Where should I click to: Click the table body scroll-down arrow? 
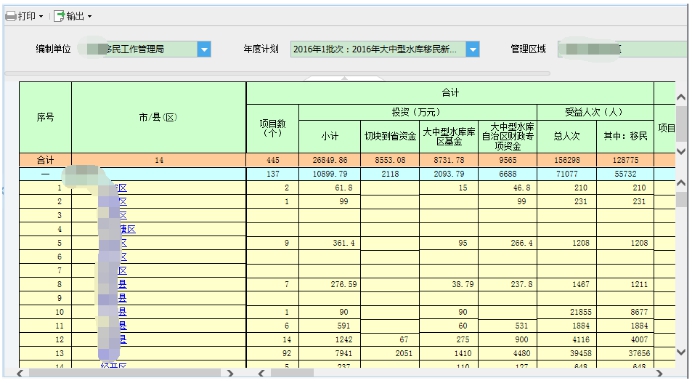[681, 352]
